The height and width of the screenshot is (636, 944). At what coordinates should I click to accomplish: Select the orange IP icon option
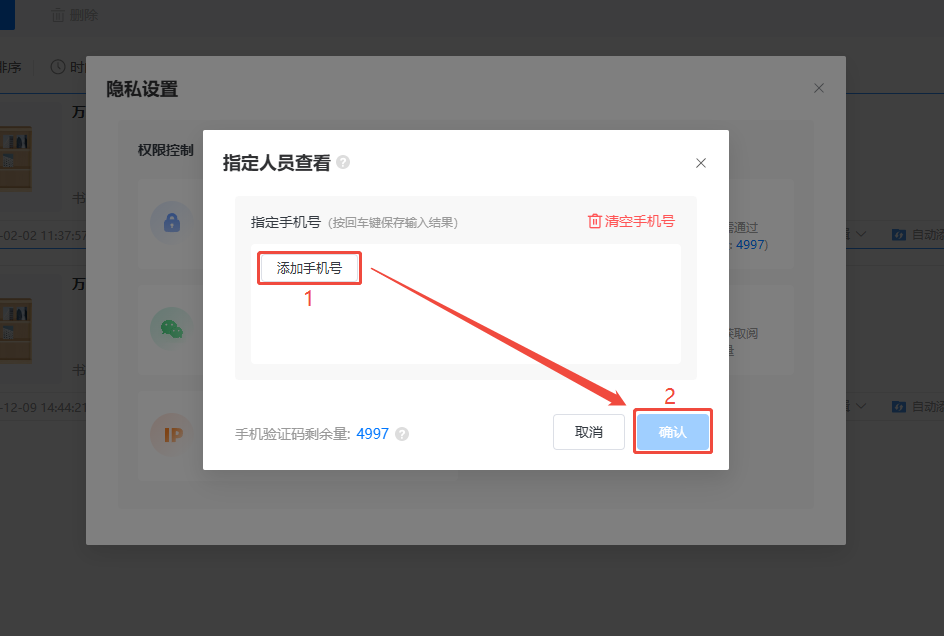pos(171,434)
